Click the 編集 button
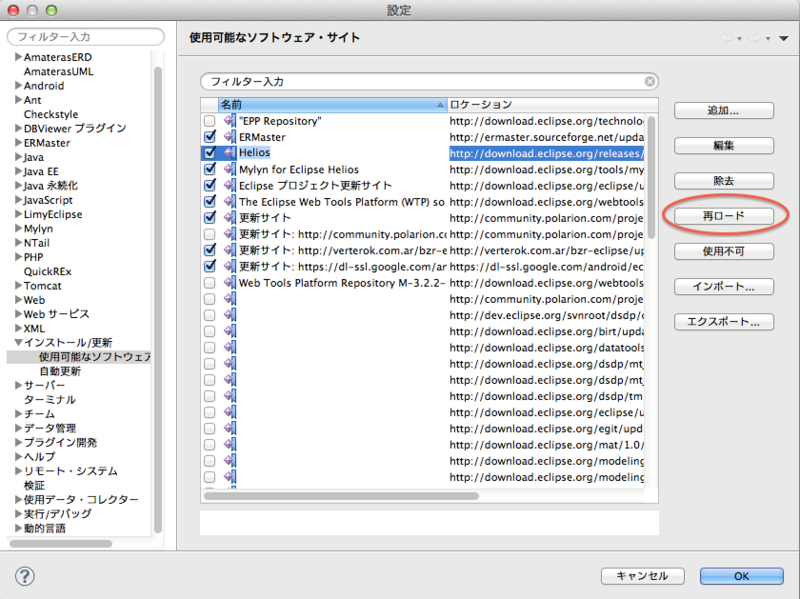Screen dimensions: 800x599 tap(723, 146)
